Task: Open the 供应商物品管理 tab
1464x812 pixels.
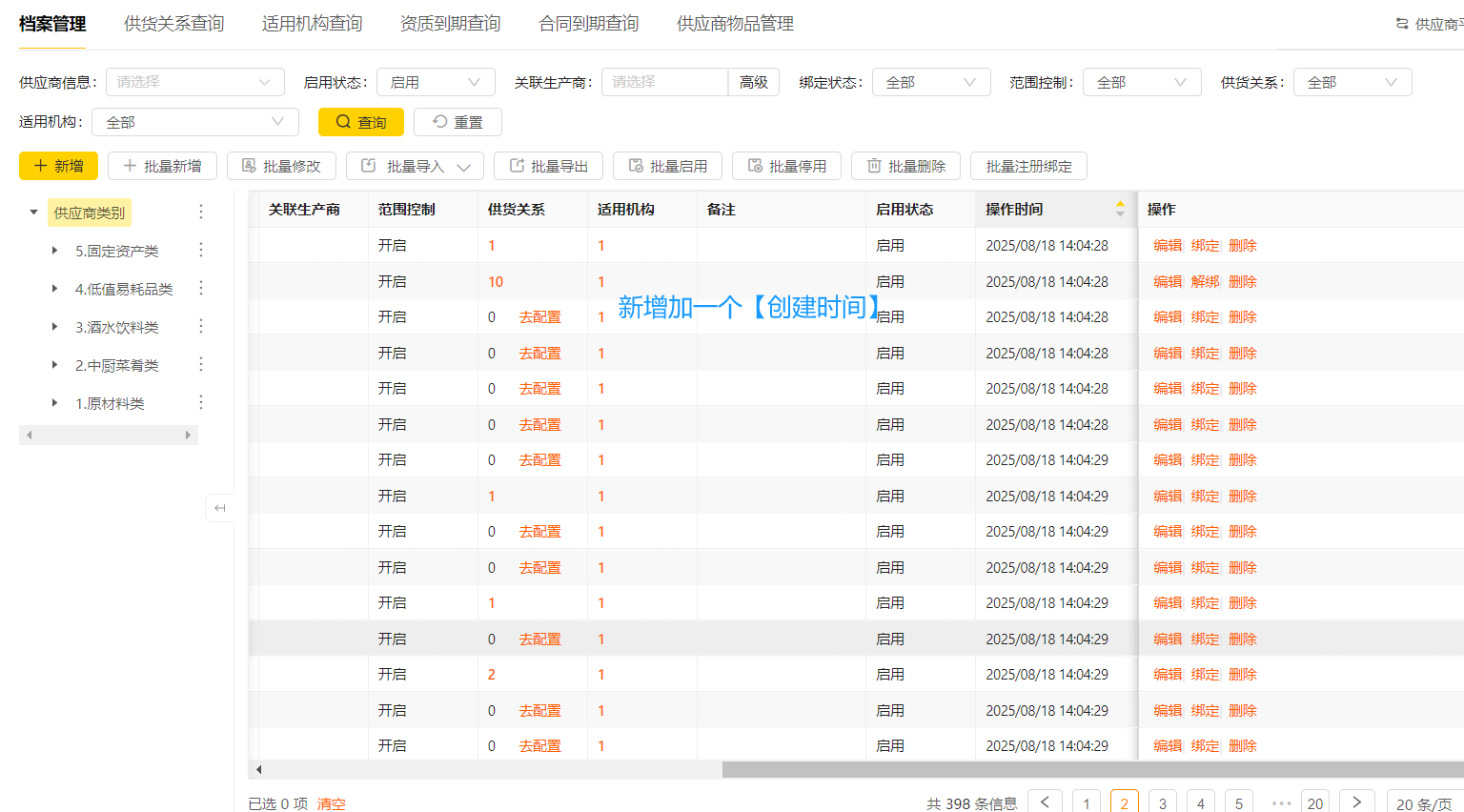Action: (735, 23)
